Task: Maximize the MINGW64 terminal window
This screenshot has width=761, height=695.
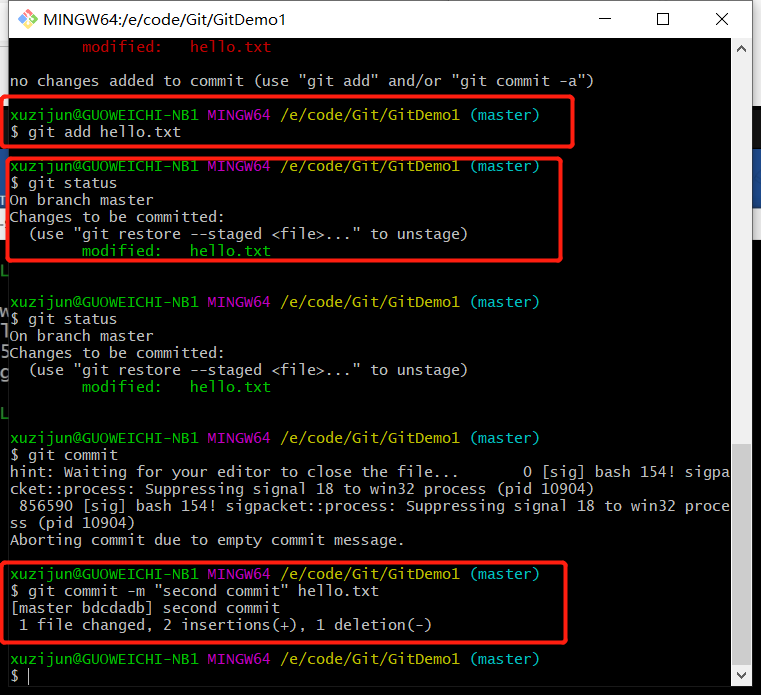Action: 663,19
